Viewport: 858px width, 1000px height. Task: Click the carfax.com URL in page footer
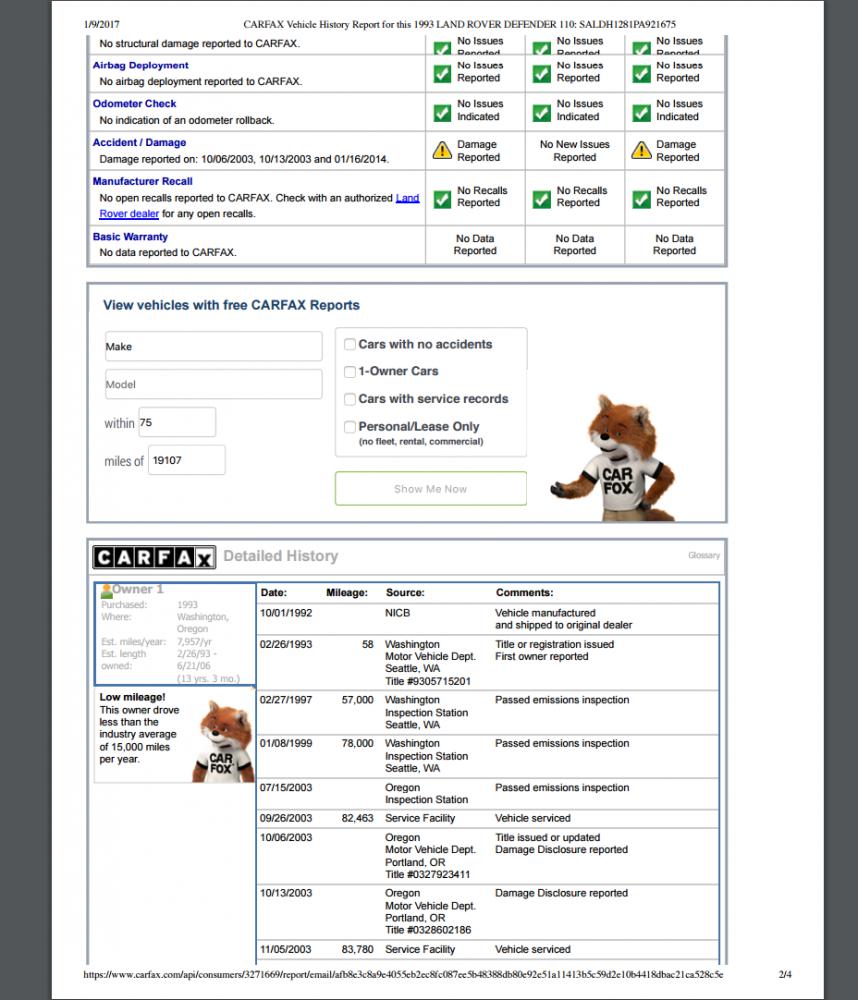click(x=403, y=974)
